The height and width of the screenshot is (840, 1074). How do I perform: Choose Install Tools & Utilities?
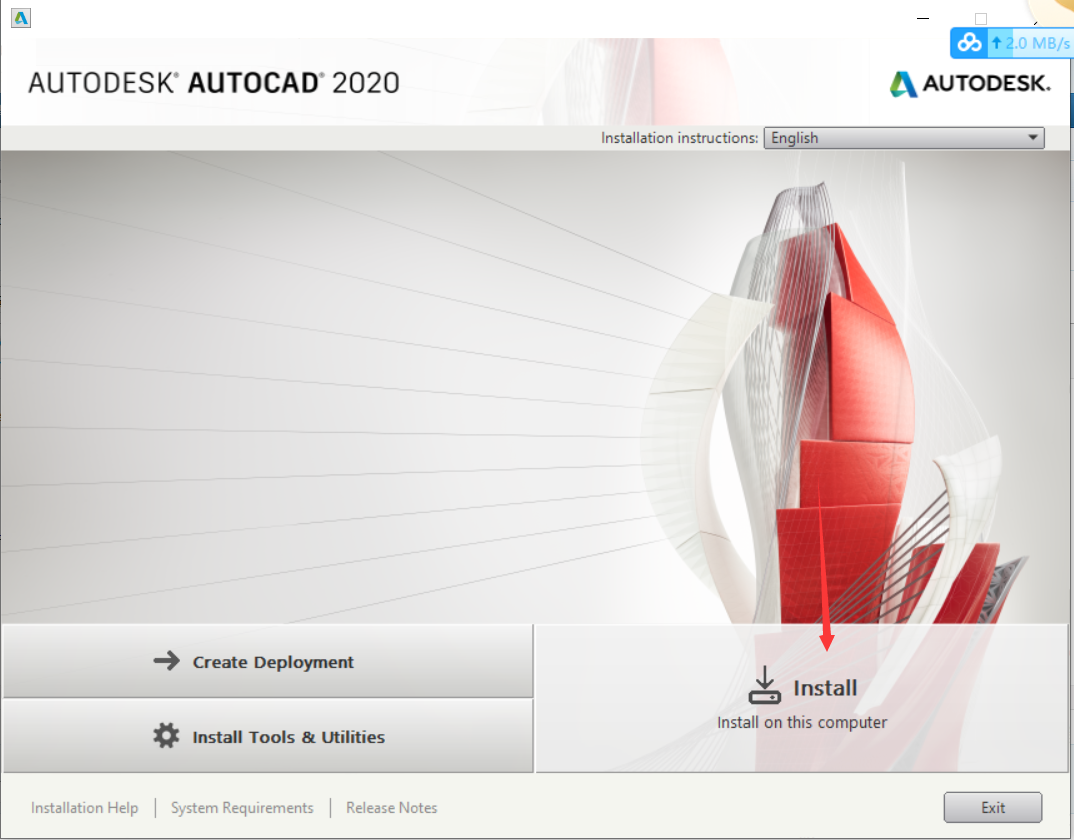[268, 736]
